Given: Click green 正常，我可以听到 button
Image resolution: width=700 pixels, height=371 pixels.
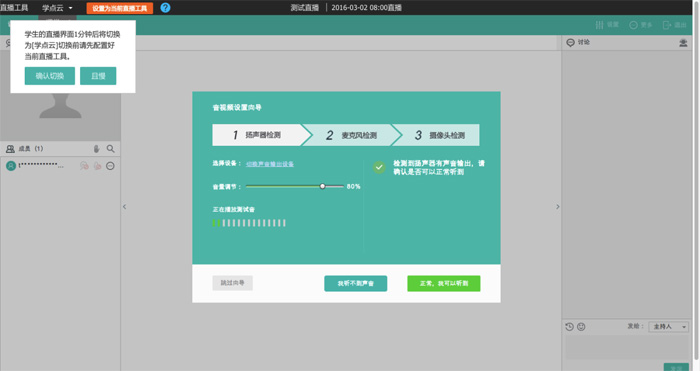Looking at the screenshot, I should pos(444,283).
